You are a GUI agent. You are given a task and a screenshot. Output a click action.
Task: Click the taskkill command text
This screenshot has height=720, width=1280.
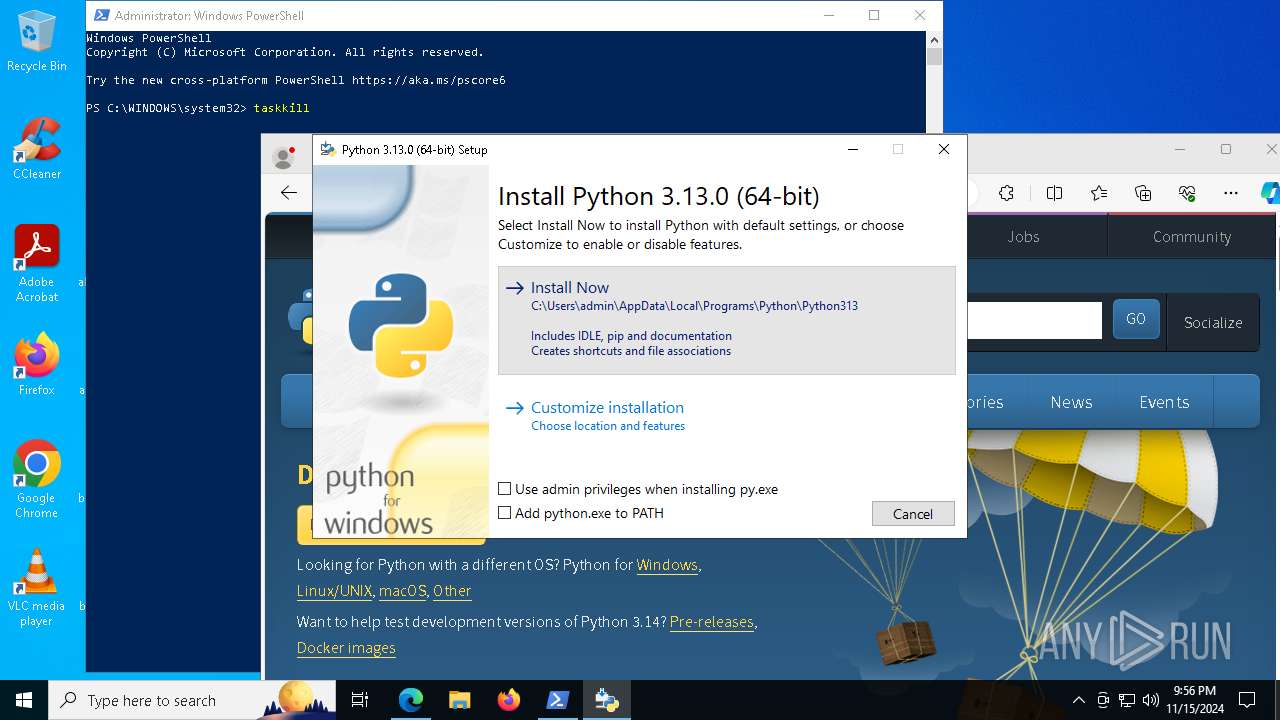tap(281, 108)
